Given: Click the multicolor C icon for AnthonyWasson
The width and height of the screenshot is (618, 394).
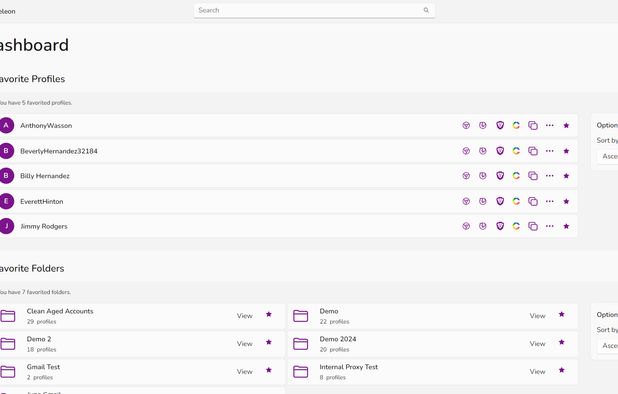Looking at the screenshot, I should click(516, 125).
